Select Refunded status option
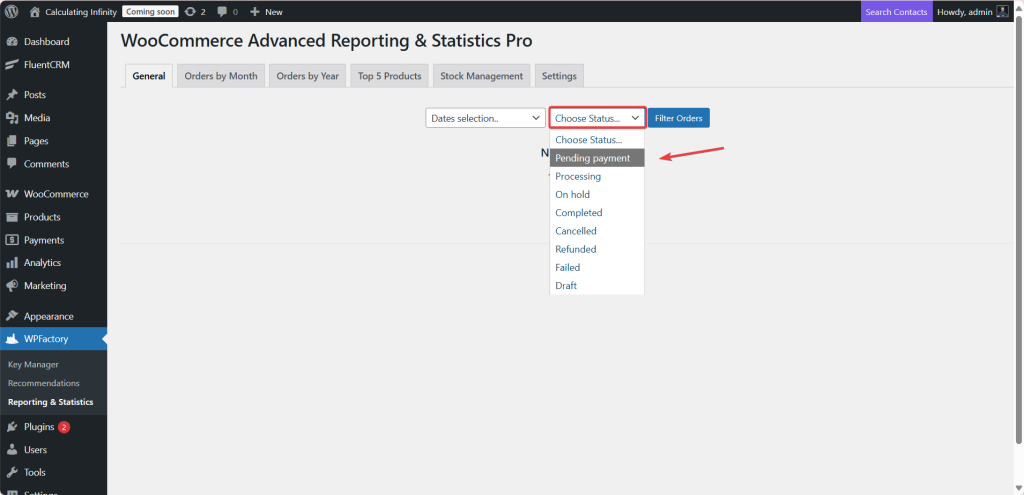The image size is (1024, 495). (x=597, y=249)
